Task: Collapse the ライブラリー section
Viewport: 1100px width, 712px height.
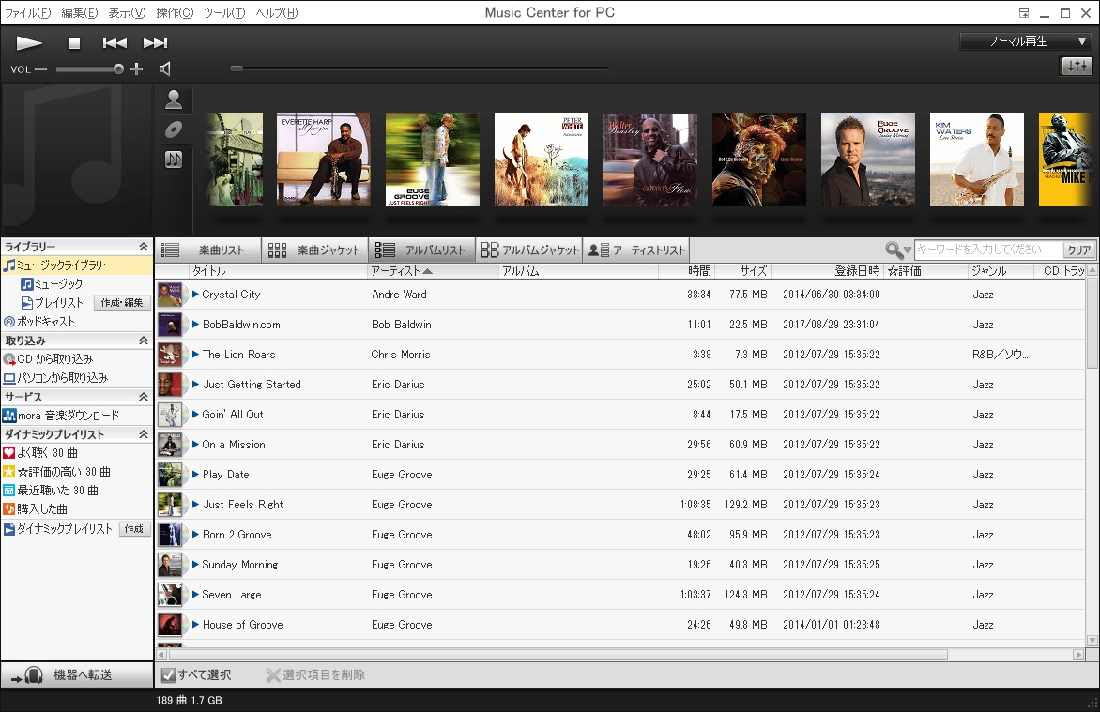Action: tap(143, 246)
